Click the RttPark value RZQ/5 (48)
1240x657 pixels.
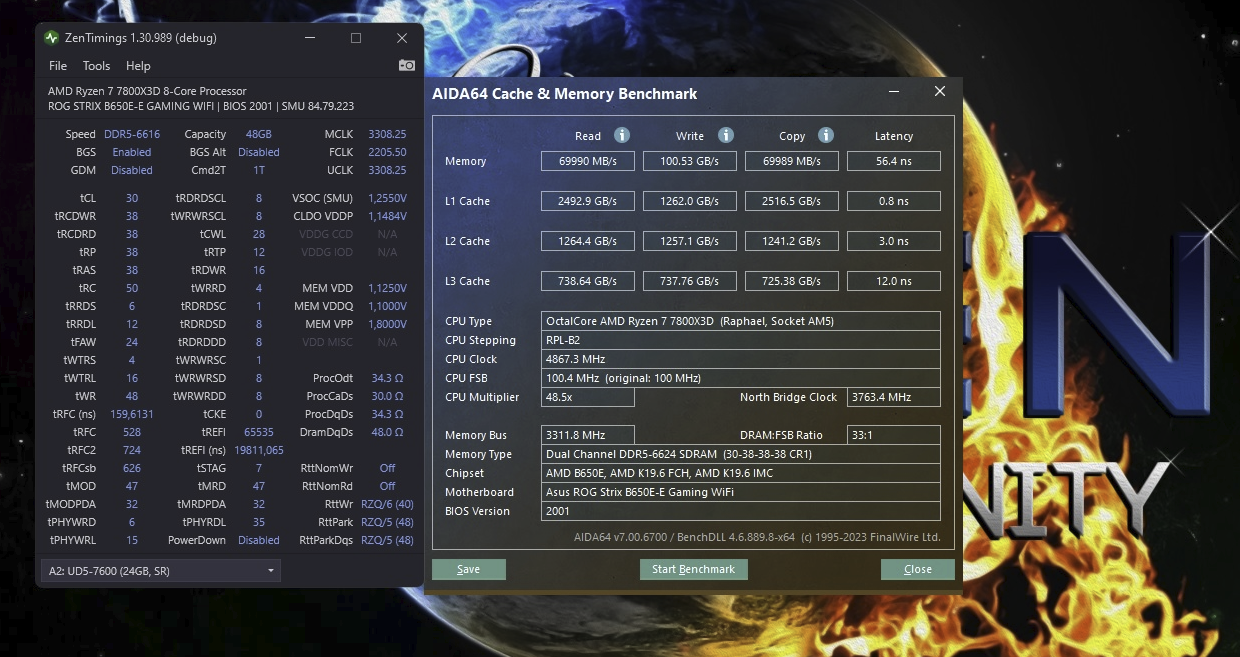point(387,522)
